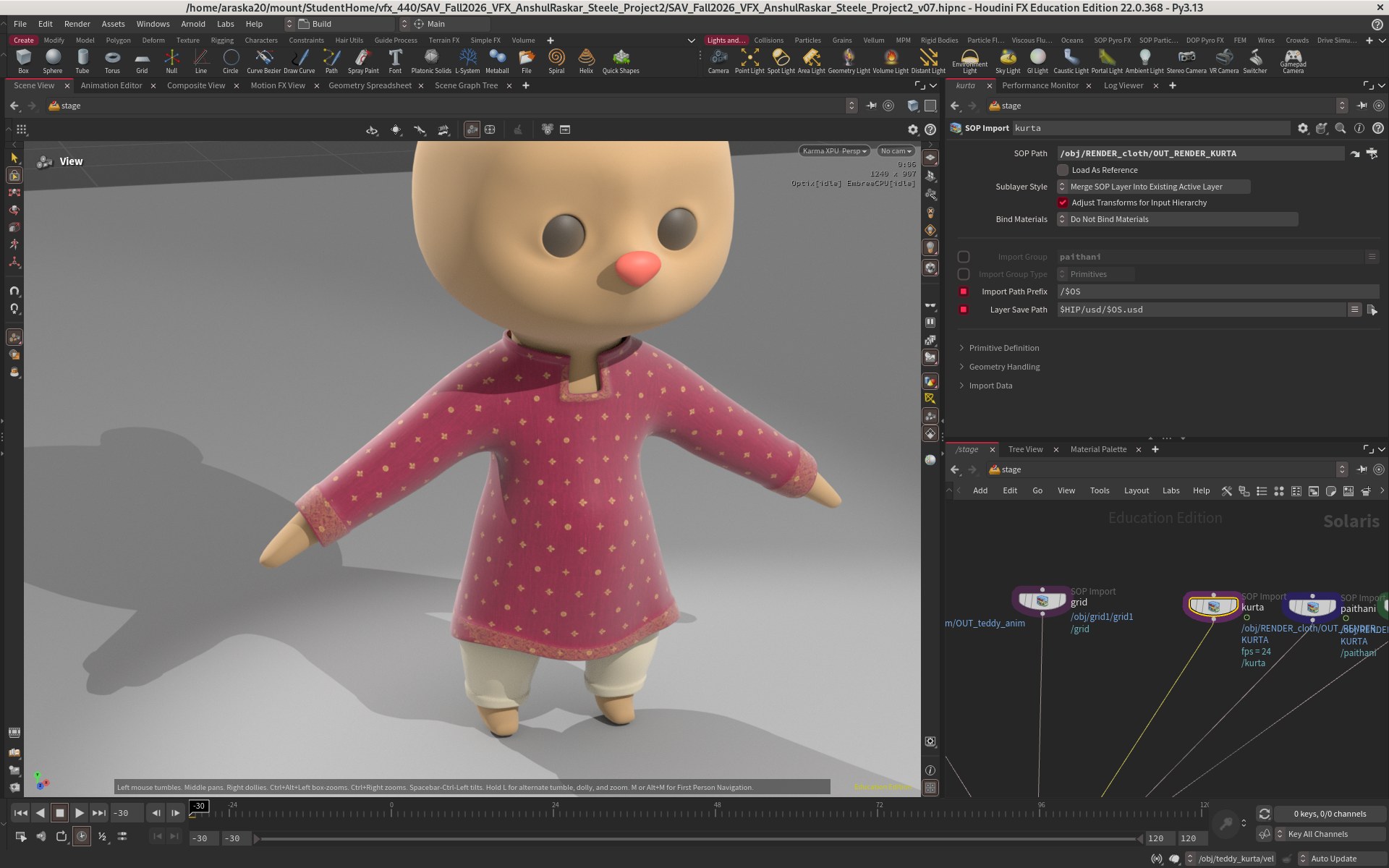Select the Torus shelf tool

click(112, 61)
